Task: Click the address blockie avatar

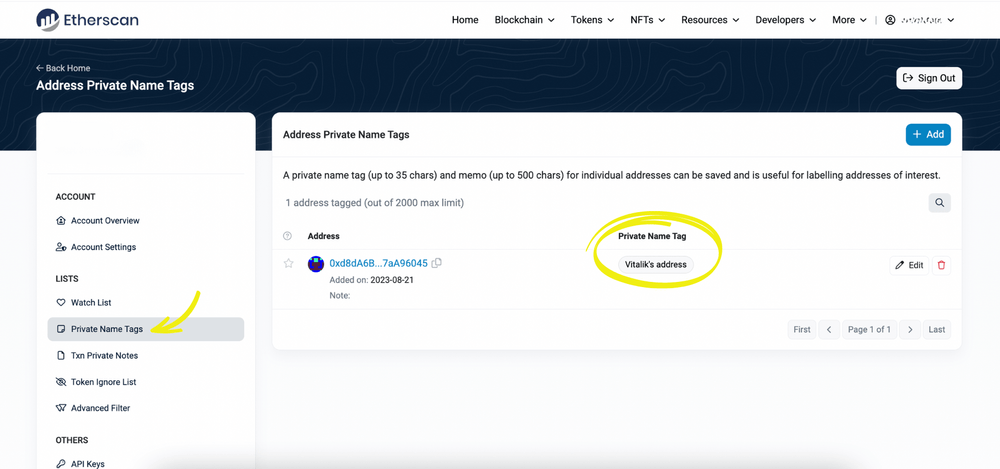Action: (316, 264)
